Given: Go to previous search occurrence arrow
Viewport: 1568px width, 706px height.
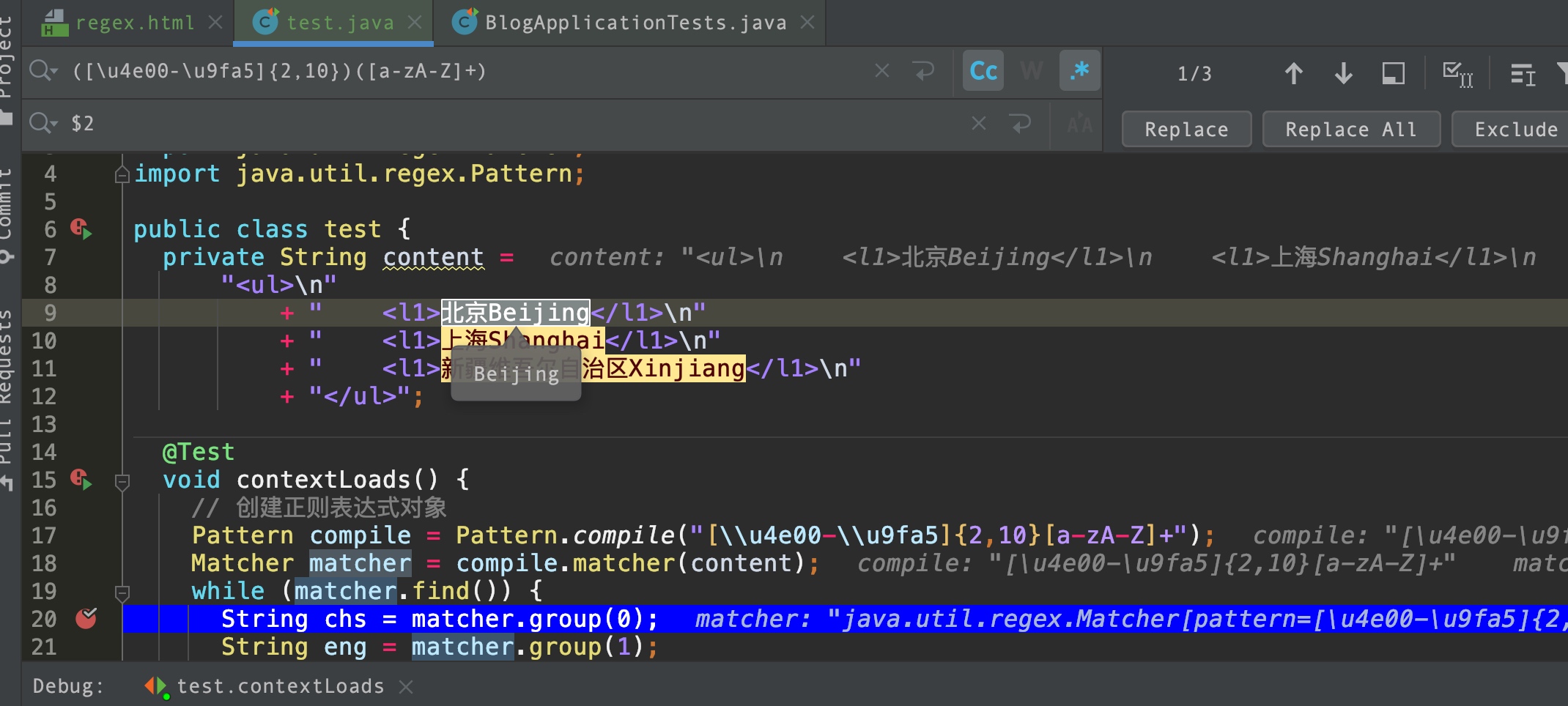Looking at the screenshot, I should pos(1294,73).
